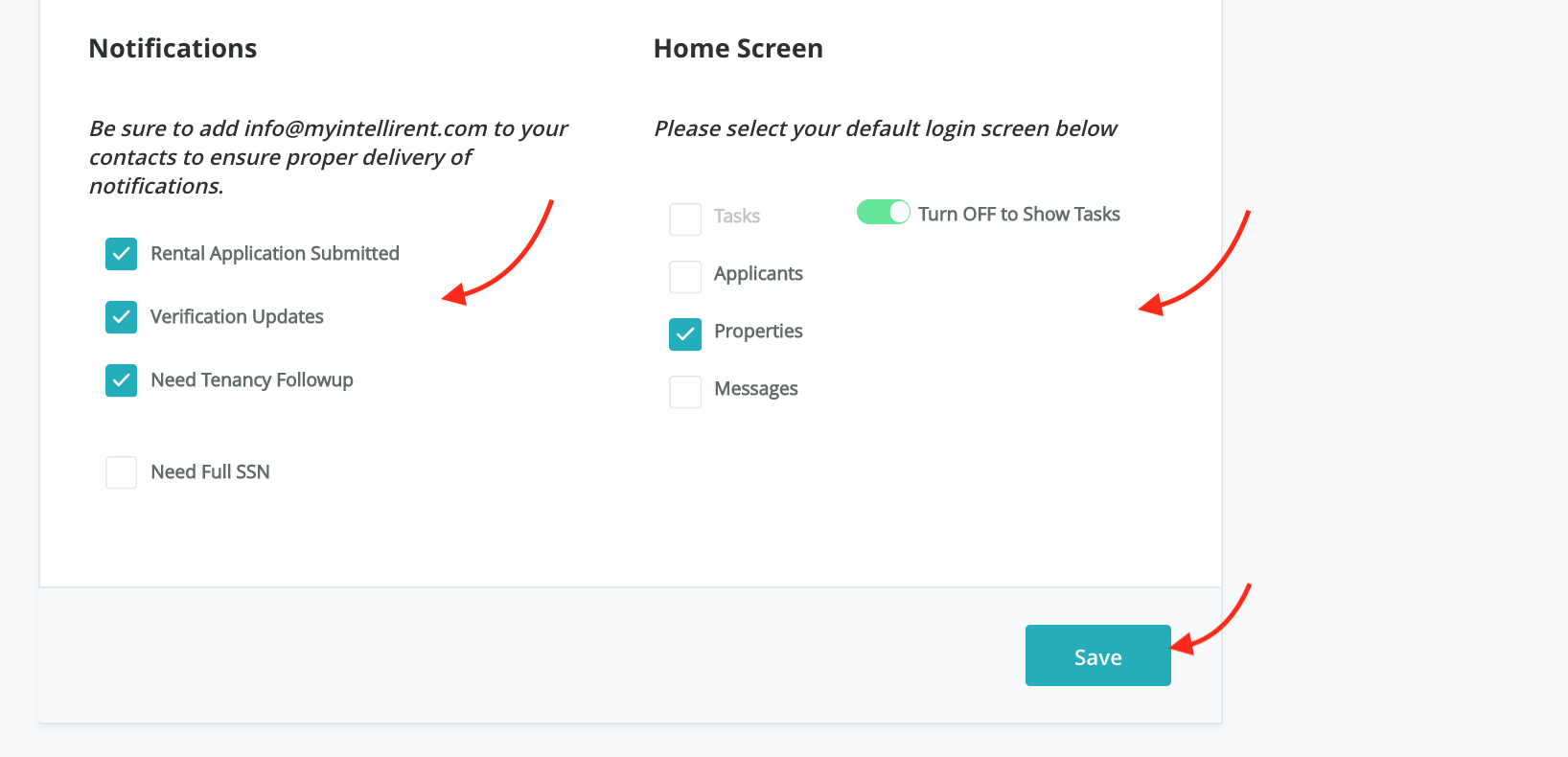Click the 'Messages' label text
The height and width of the screenshot is (757, 1568).
coord(755,389)
